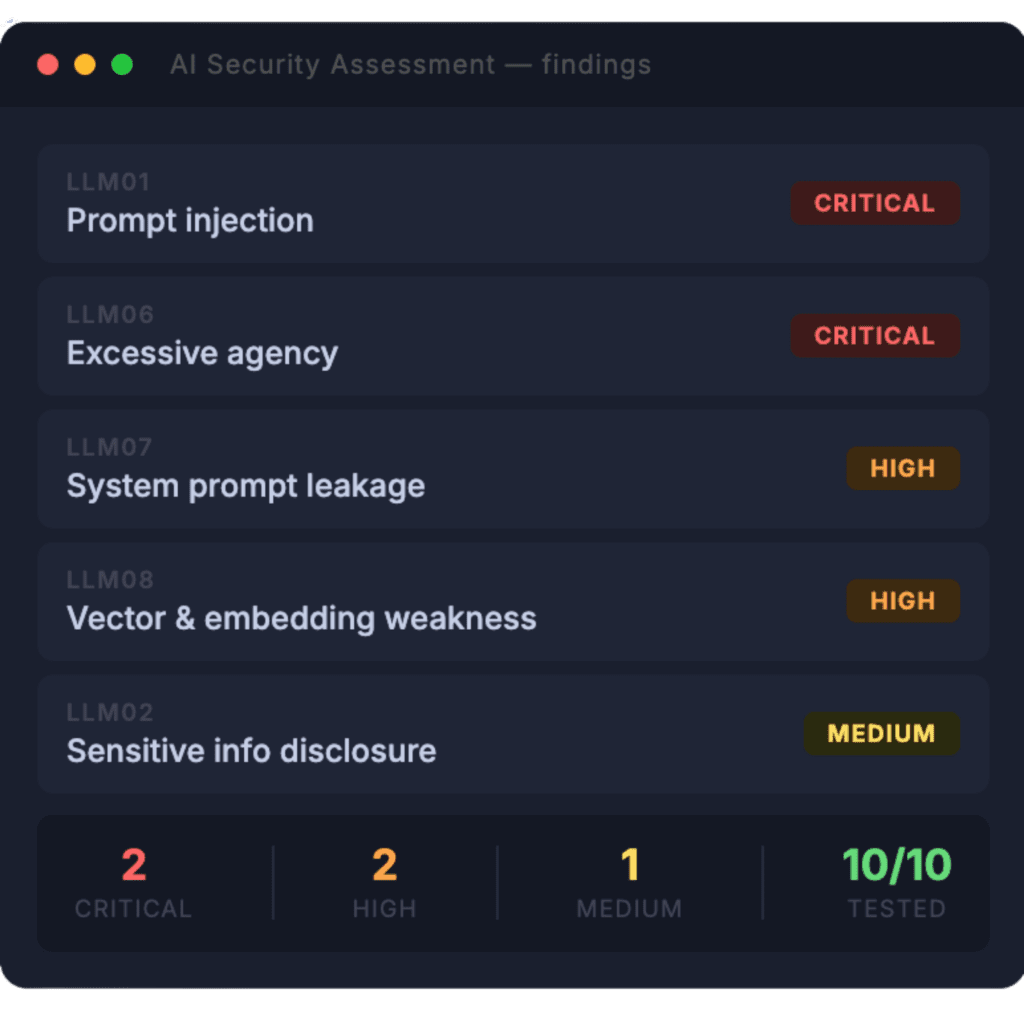The width and height of the screenshot is (1024, 1024).
Task: Click the yellow minimize window dot
Action: coord(85,65)
